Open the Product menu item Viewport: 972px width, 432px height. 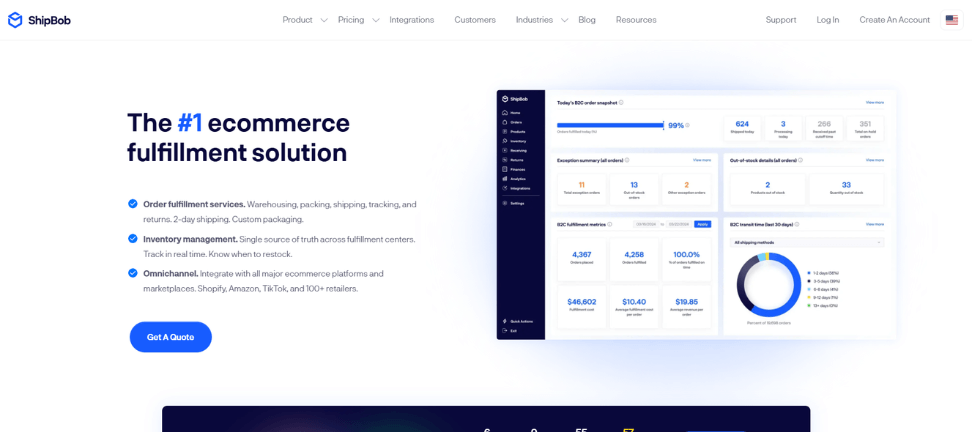(298, 20)
